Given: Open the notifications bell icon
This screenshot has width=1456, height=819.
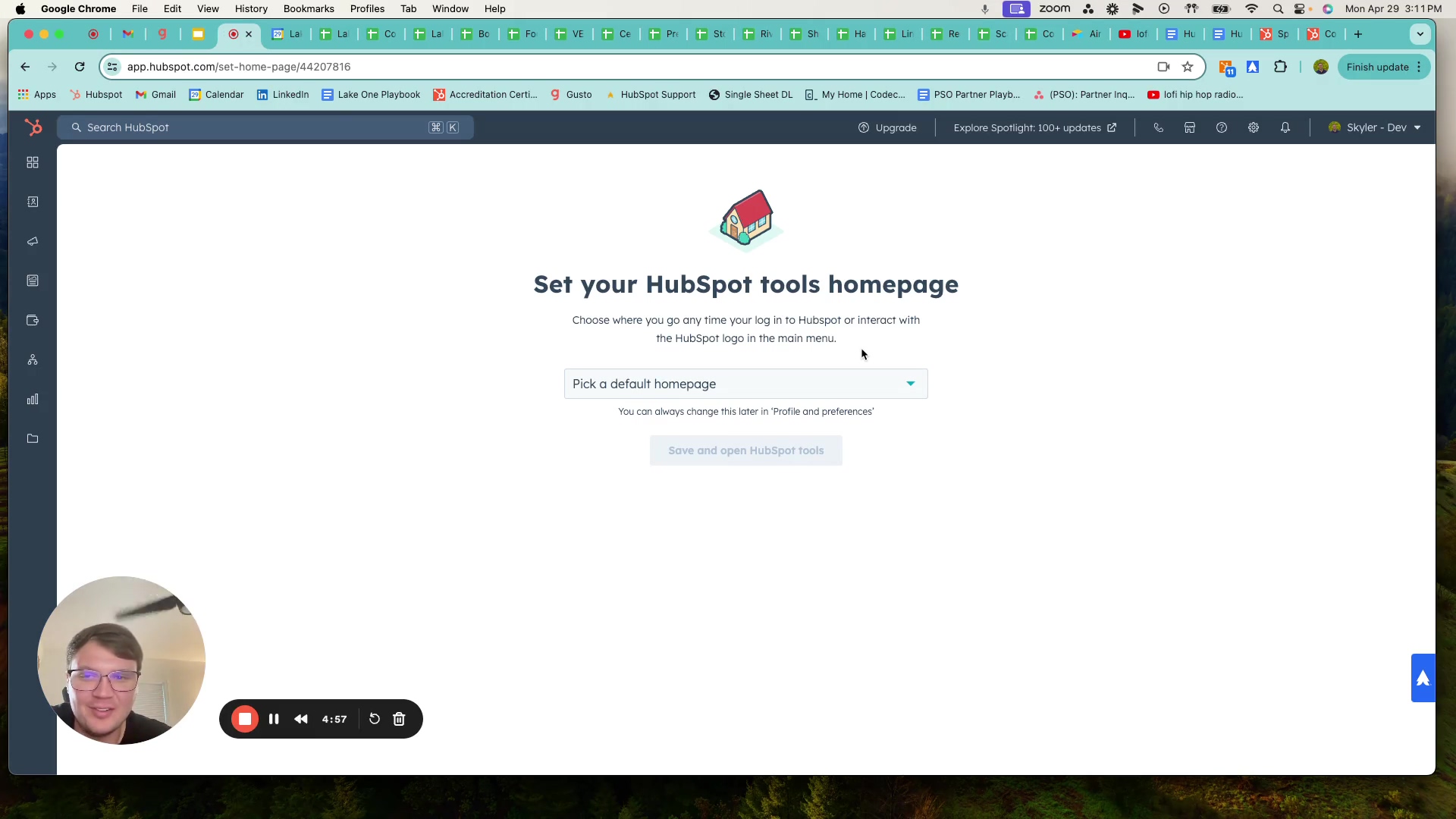Looking at the screenshot, I should point(1285,127).
